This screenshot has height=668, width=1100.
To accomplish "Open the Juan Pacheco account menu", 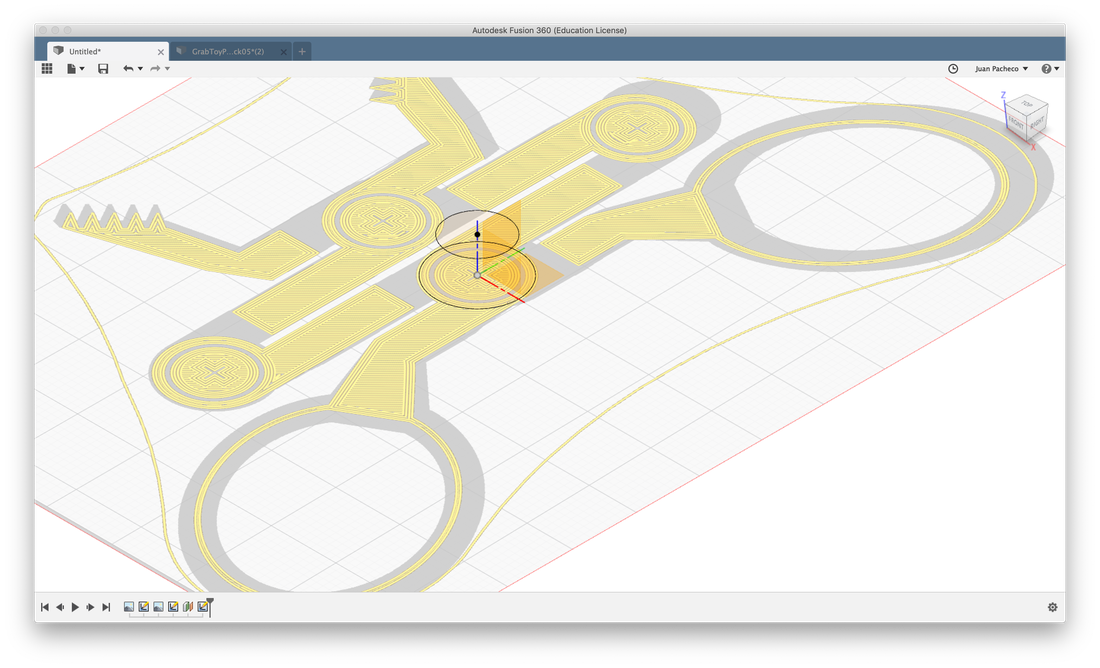I will coord(1001,69).
